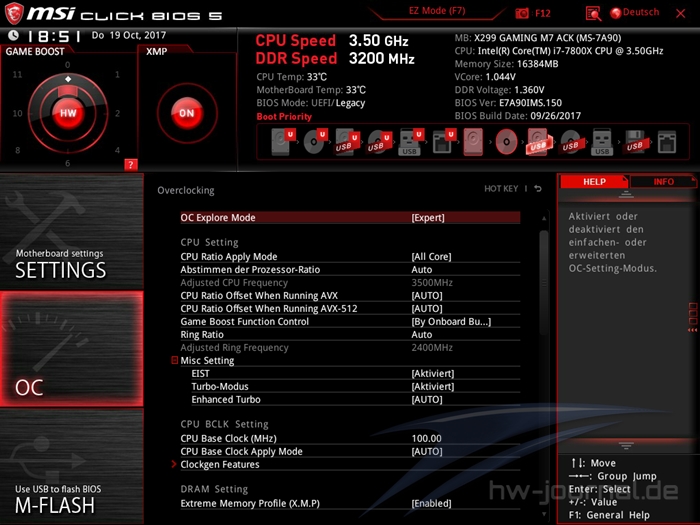
Task: Select the network boot icon with U badge
Action: (443, 142)
